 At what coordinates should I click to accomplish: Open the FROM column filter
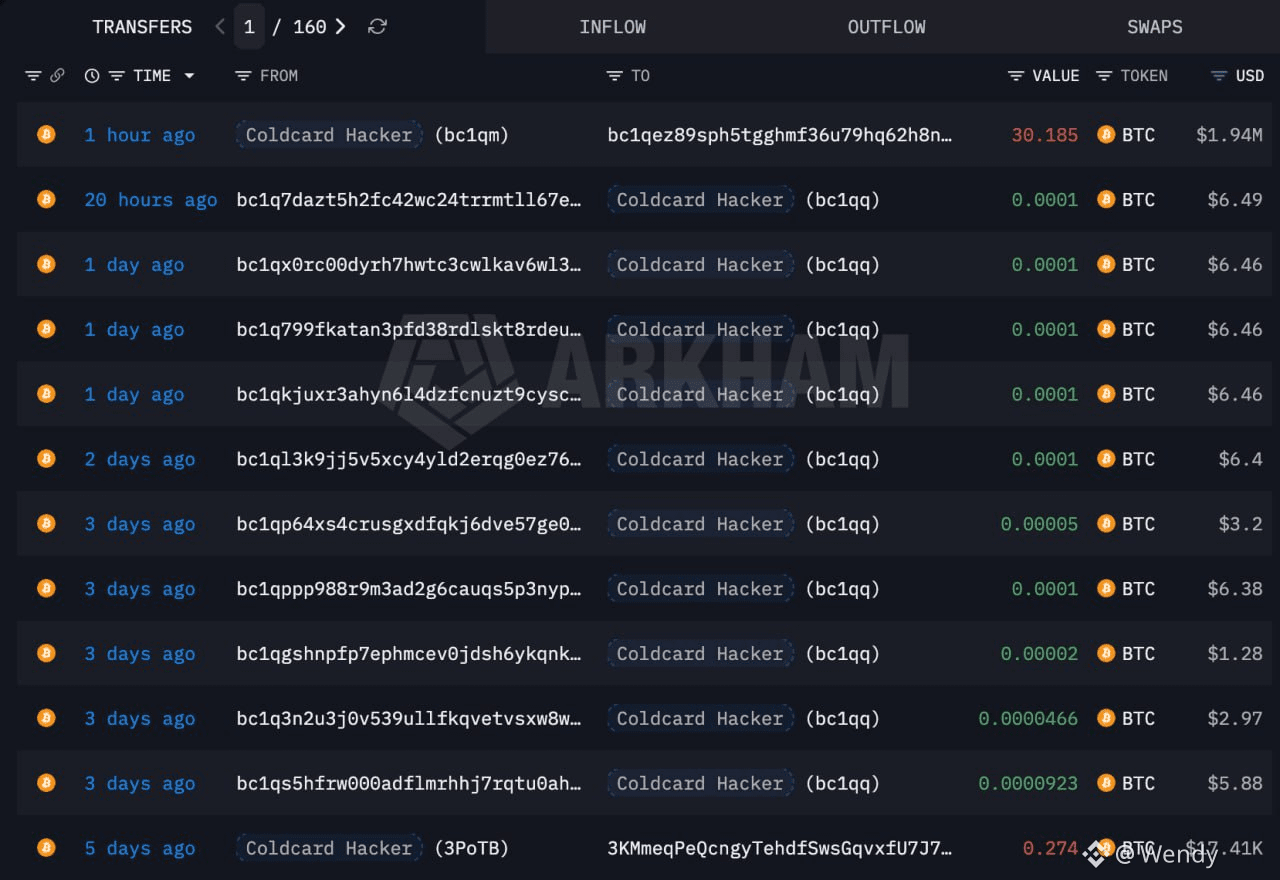click(242, 76)
